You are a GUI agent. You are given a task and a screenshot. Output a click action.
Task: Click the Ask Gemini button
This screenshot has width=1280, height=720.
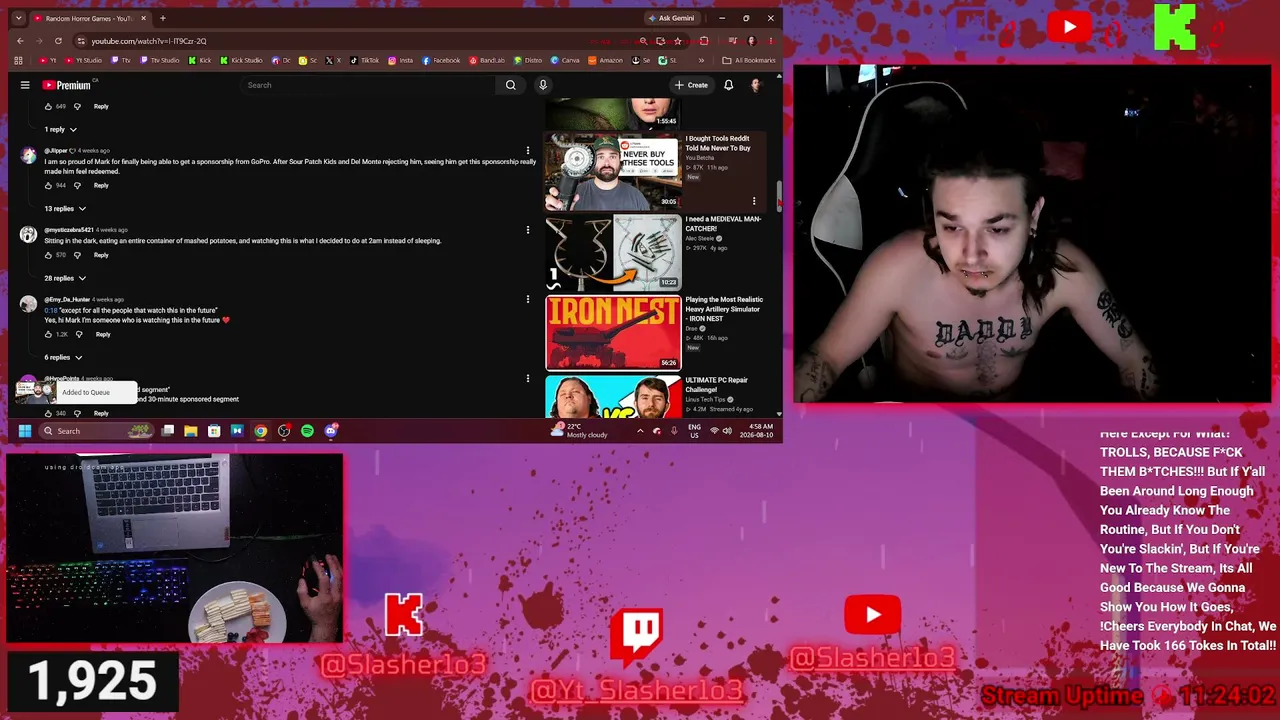coord(671,18)
